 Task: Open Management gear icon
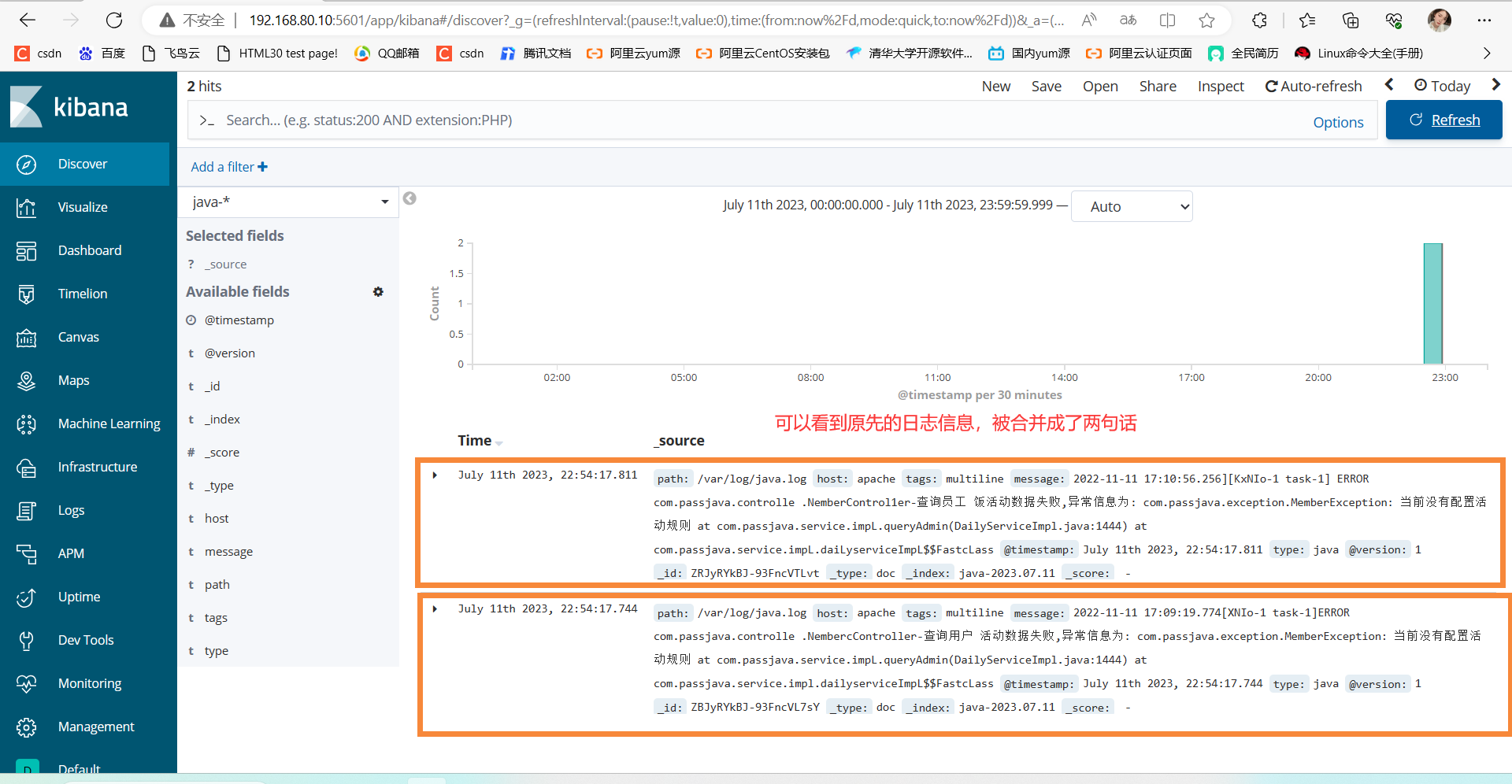point(26,727)
